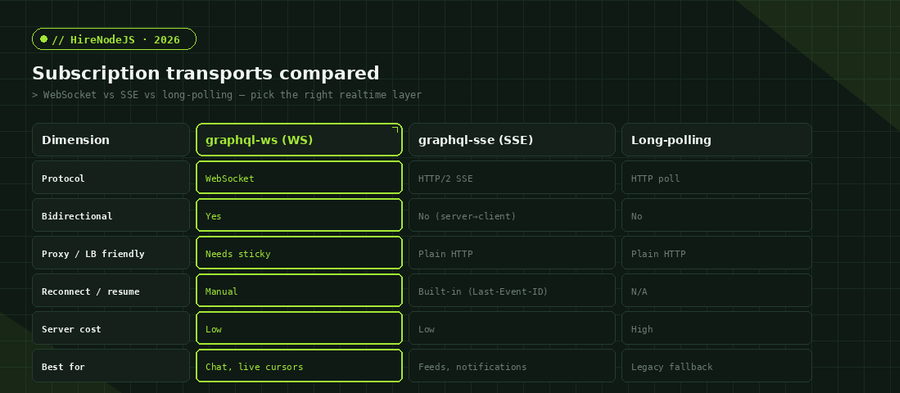Click the N/A cell

(x=716, y=290)
